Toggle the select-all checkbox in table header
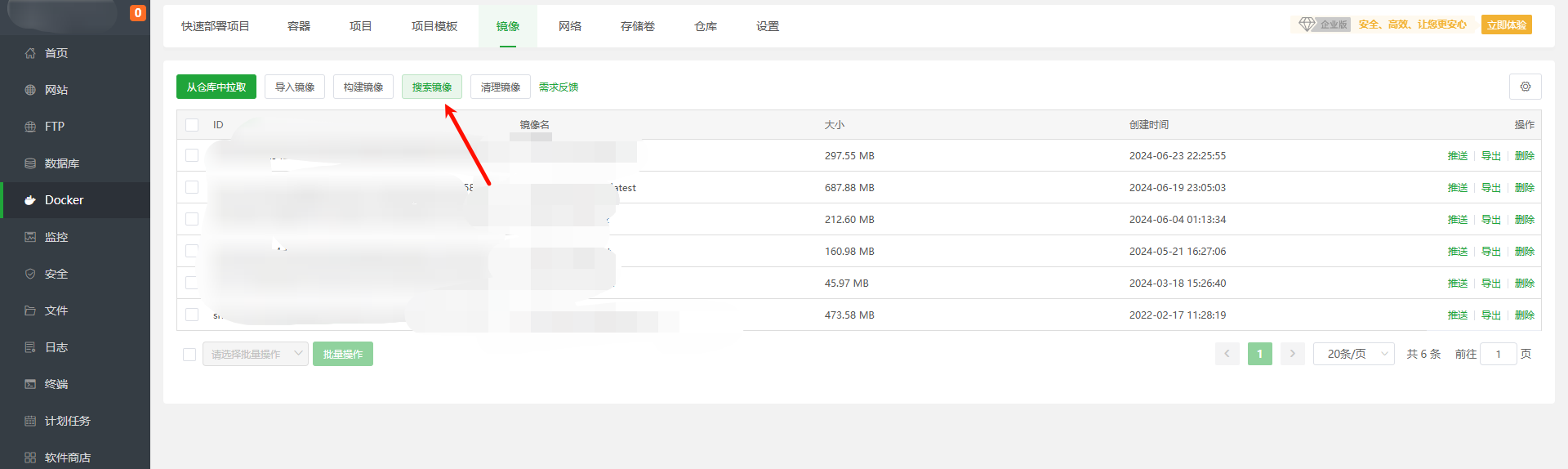The height and width of the screenshot is (469, 1568). pyautogui.click(x=192, y=125)
